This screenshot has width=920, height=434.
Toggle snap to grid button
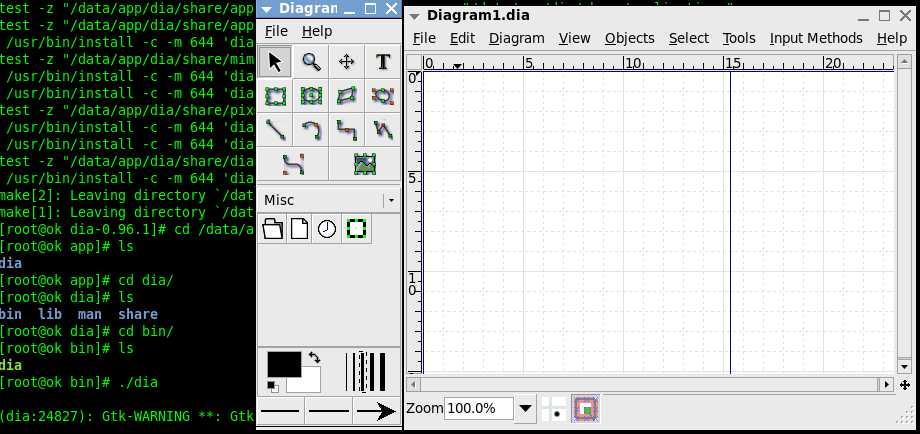coord(553,409)
